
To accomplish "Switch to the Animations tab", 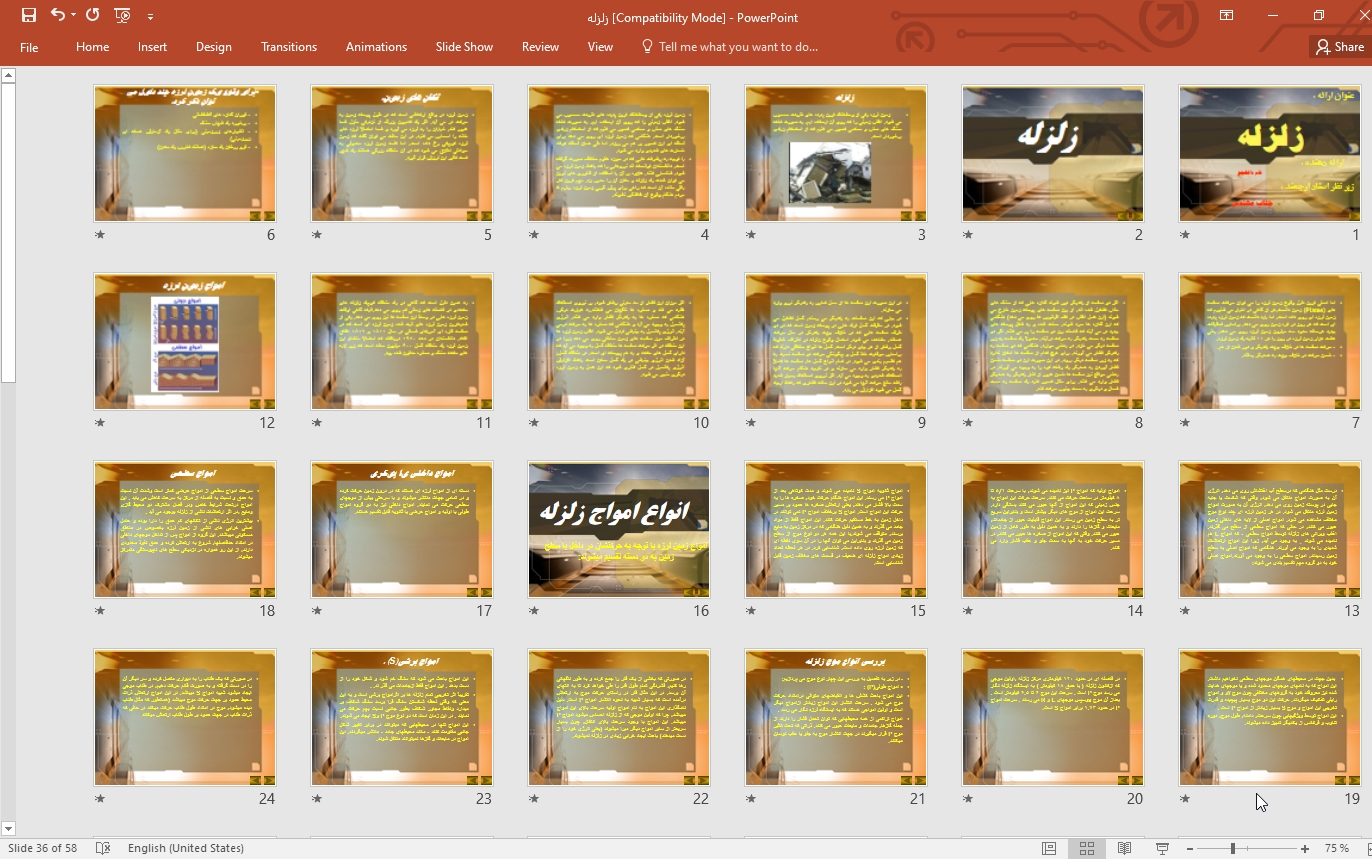I will point(376,47).
